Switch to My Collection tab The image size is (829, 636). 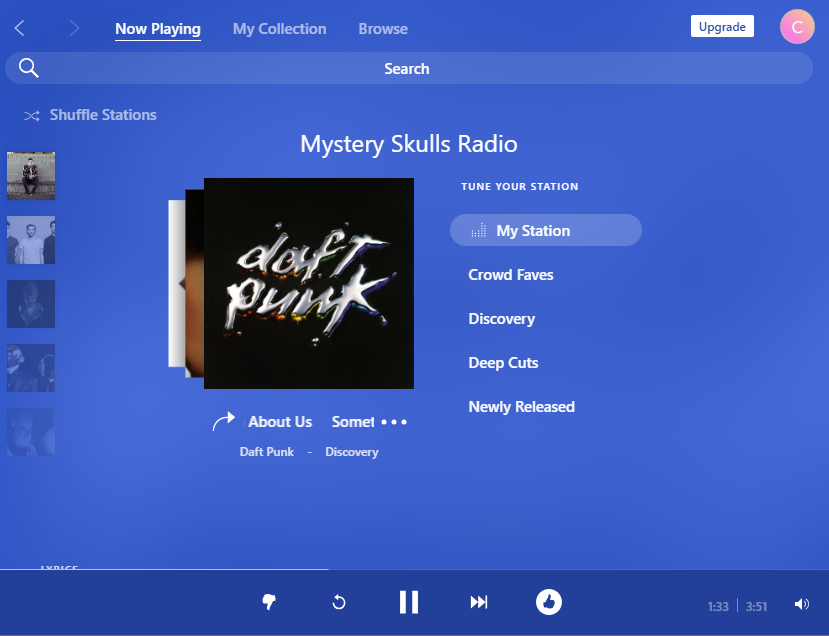click(x=279, y=29)
